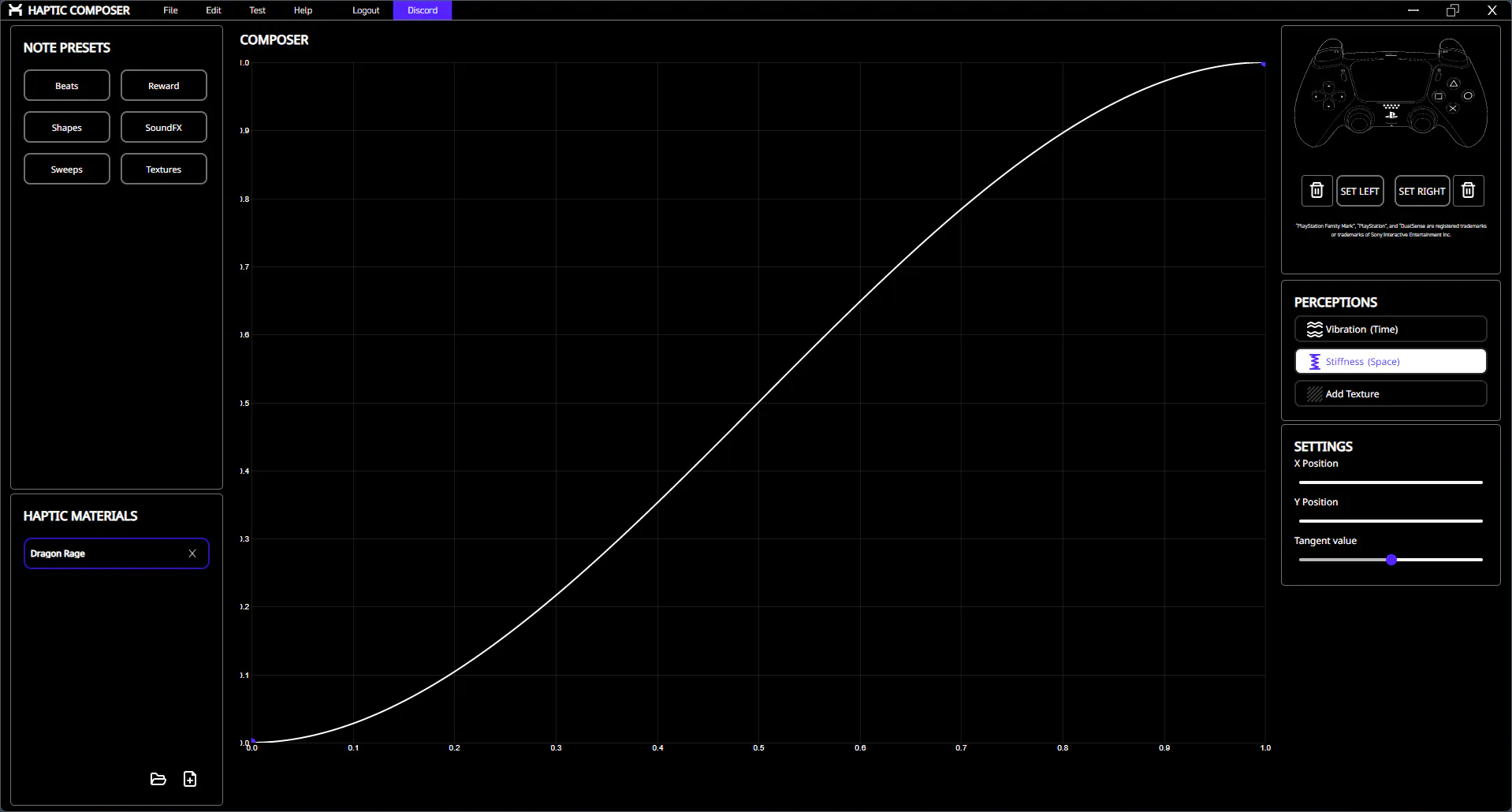Select curve start point at origin

[252, 742]
